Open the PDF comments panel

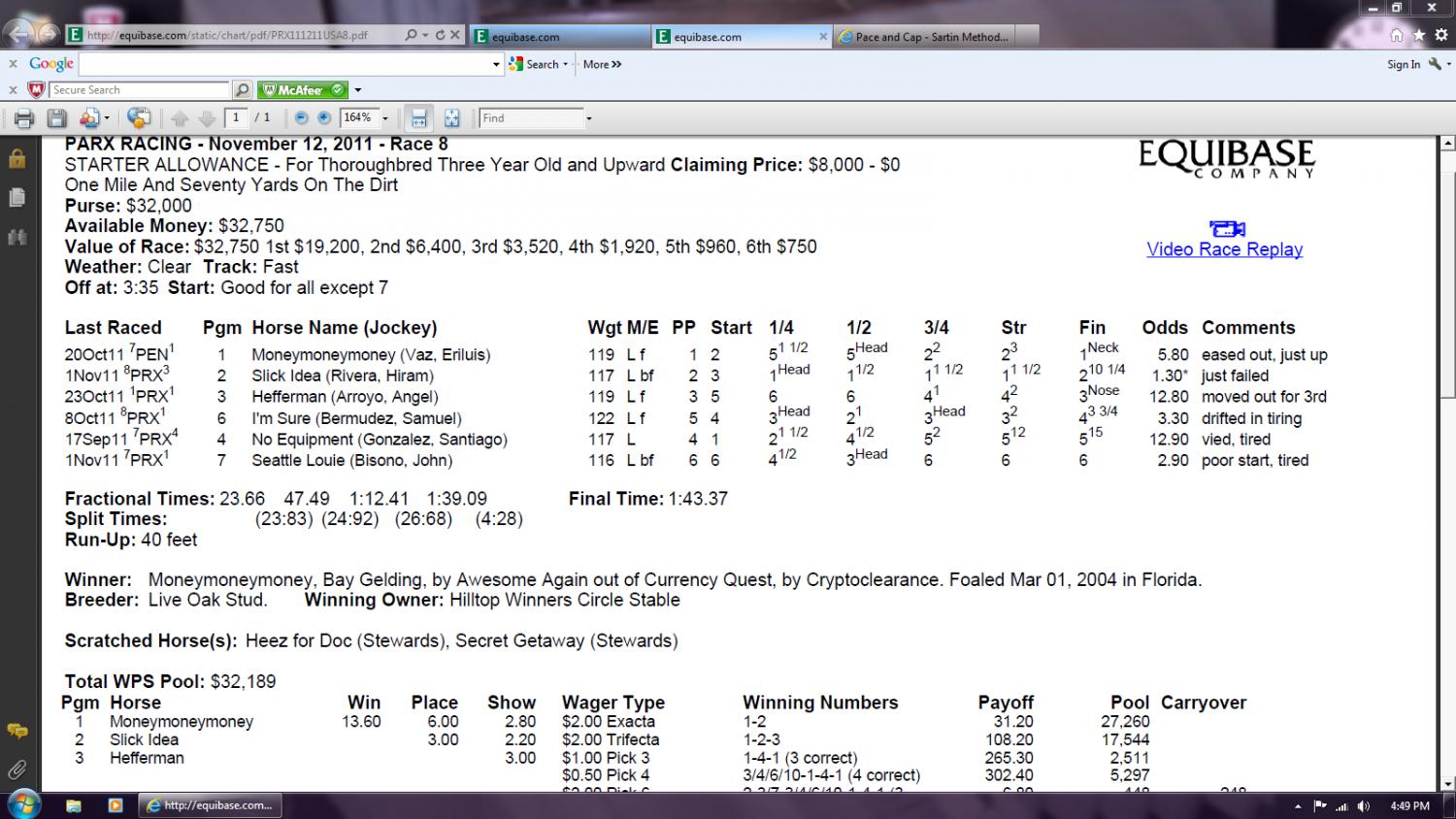tap(17, 731)
